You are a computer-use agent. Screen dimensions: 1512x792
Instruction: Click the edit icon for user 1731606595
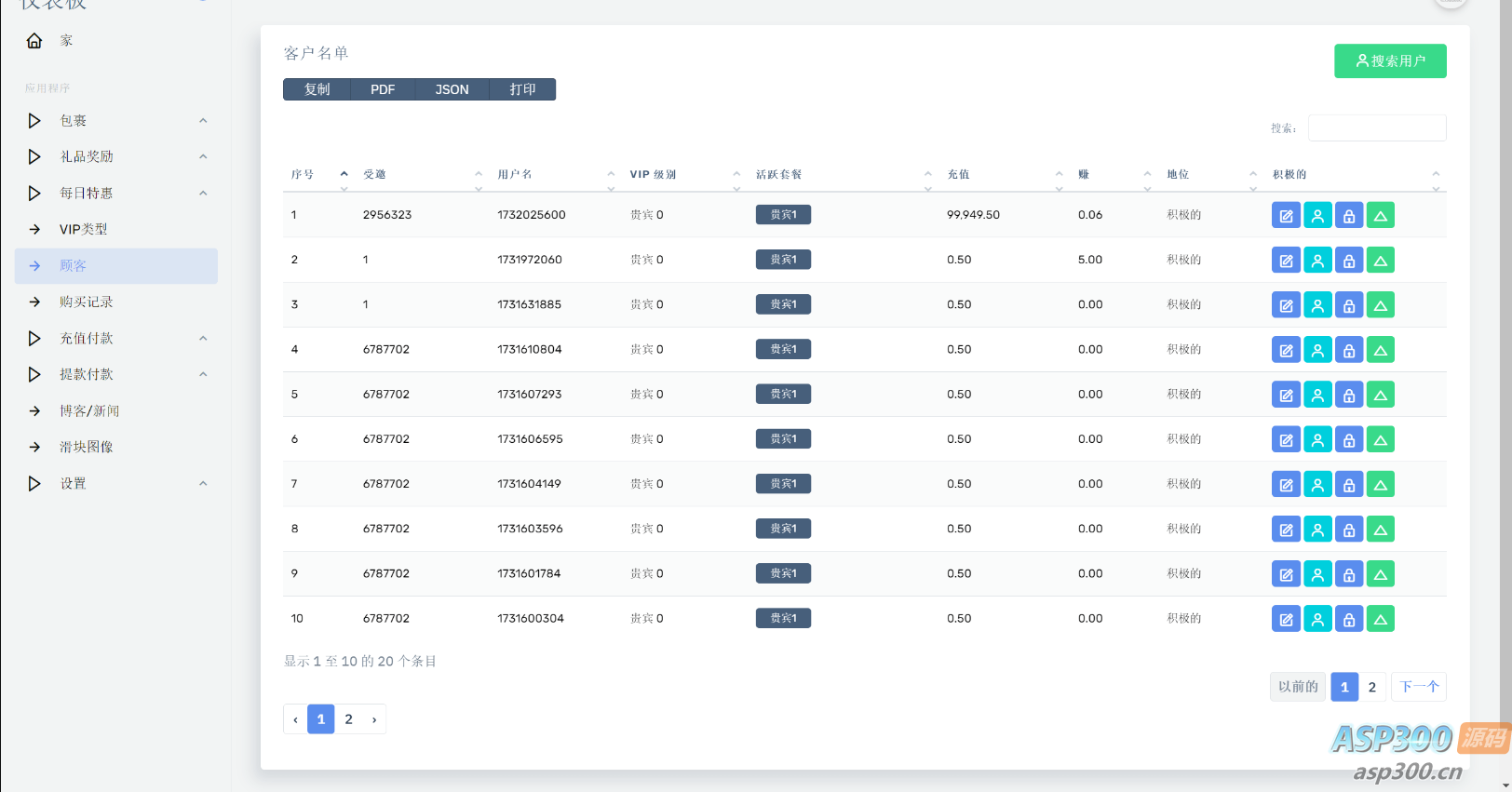[1286, 439]
